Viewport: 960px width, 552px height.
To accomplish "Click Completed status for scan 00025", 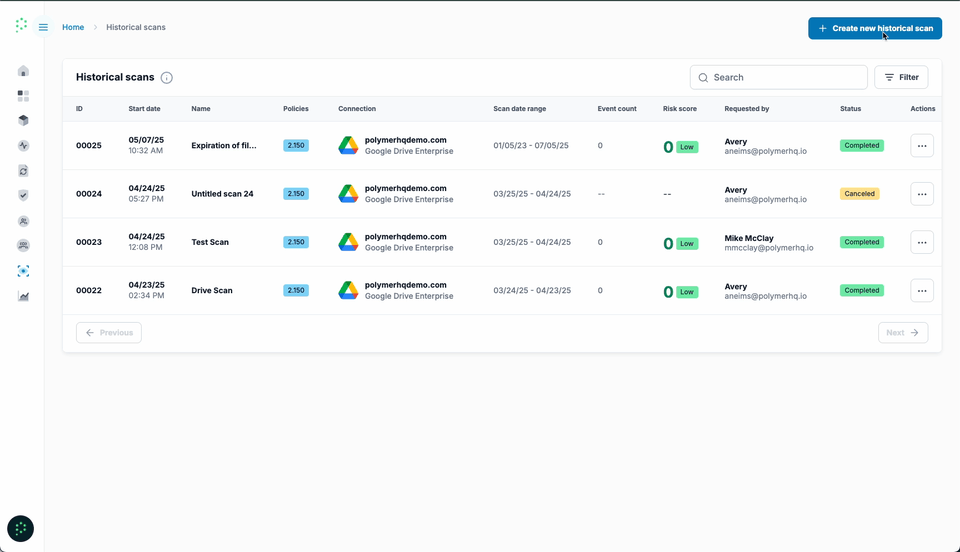I will coord(861,146).
